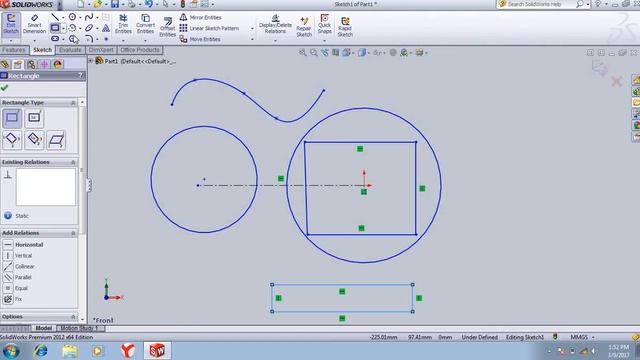The width and height of the screenshot is (640, 360).
Task: Confirm Rectangle with green checkmark
Action: click(4, 88)
